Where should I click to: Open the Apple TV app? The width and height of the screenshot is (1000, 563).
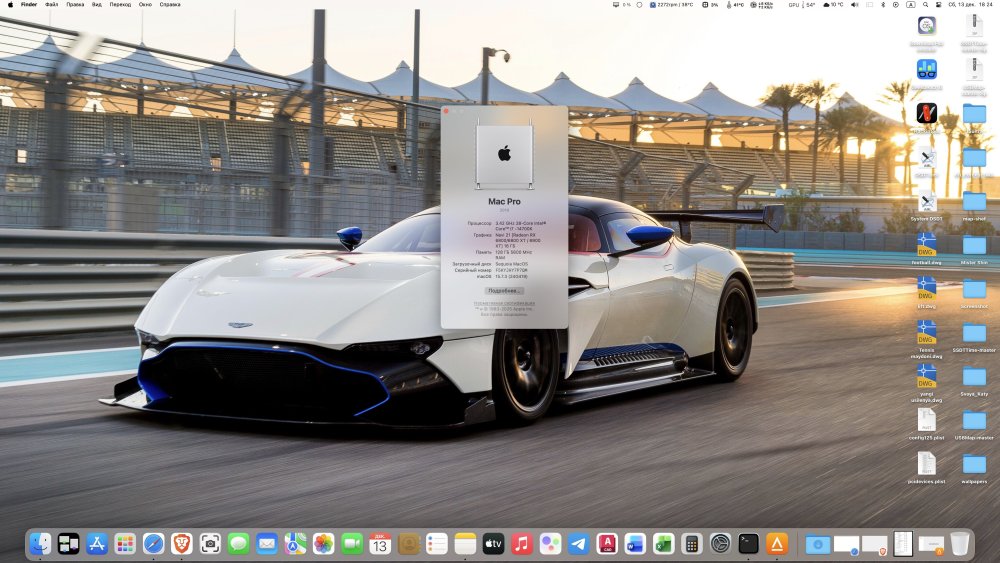(x=493, y=544)
